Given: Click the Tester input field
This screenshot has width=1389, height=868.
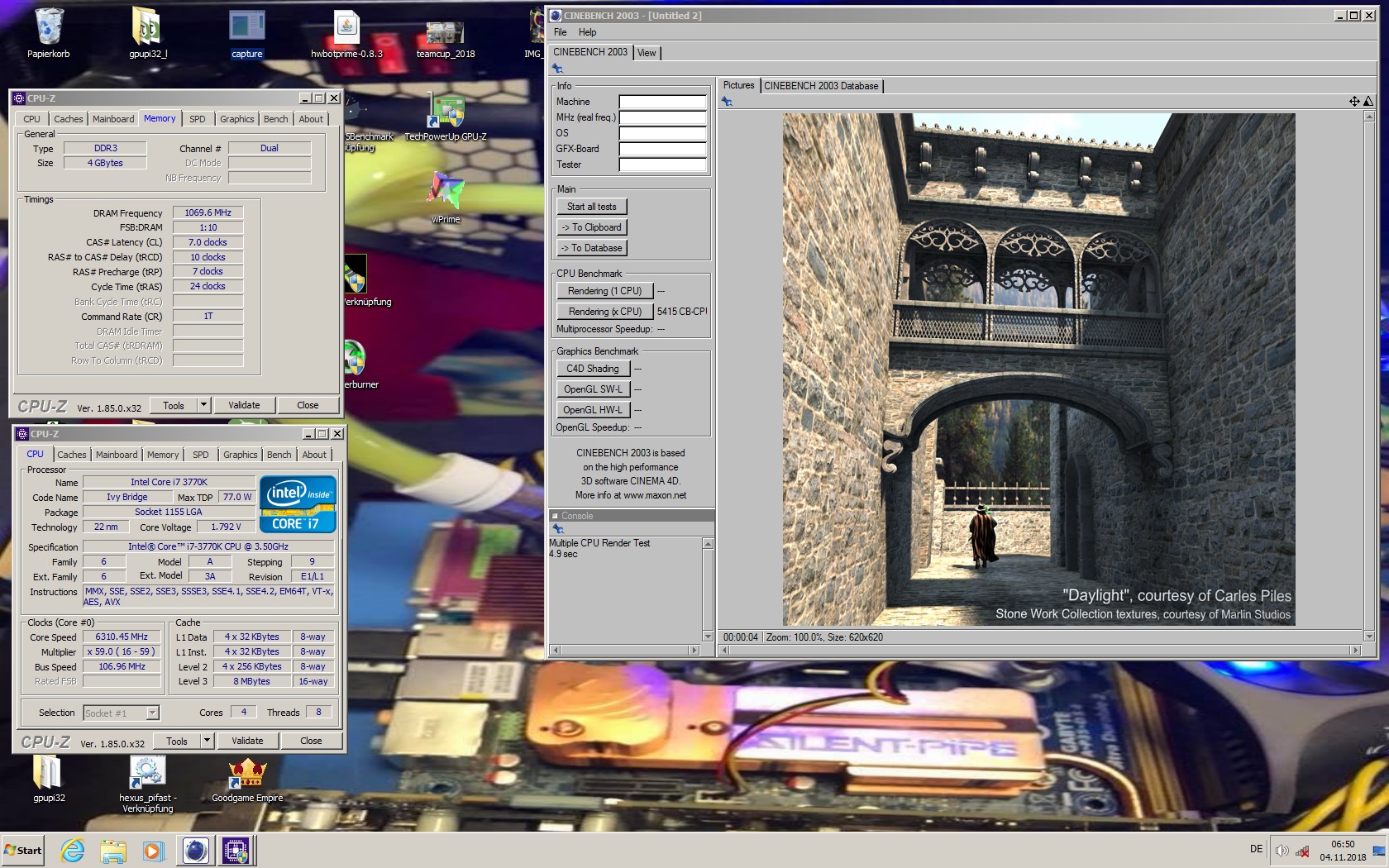Looking at the screenshot, I should (x=663, y=165).
